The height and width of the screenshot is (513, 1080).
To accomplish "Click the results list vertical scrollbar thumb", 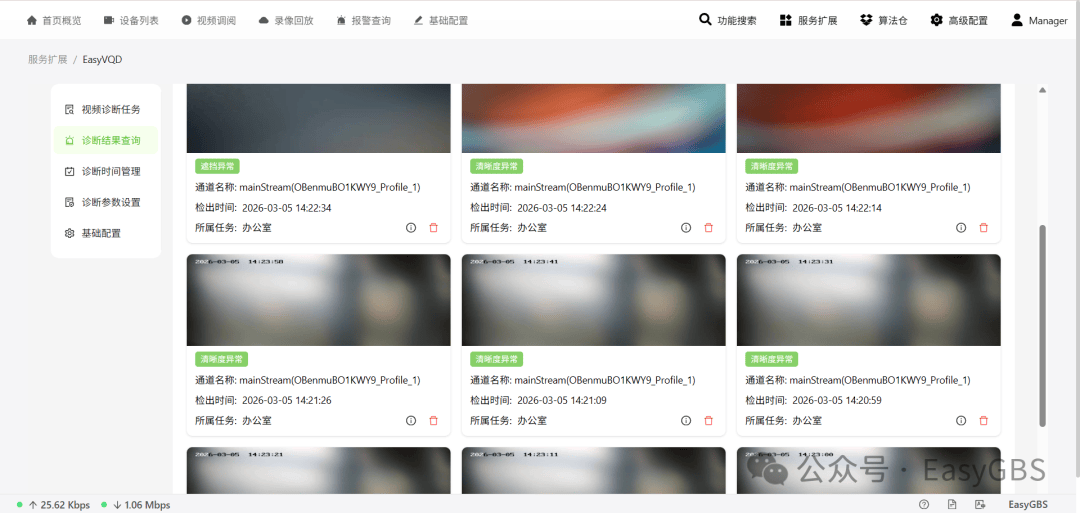I will click(x=1042, y=326).
